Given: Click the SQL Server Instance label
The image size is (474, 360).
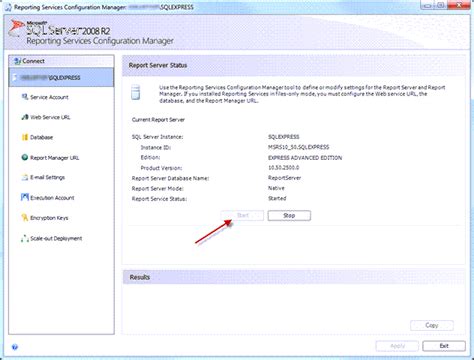Looking at the screenshot, I should [x=157, y=137].
